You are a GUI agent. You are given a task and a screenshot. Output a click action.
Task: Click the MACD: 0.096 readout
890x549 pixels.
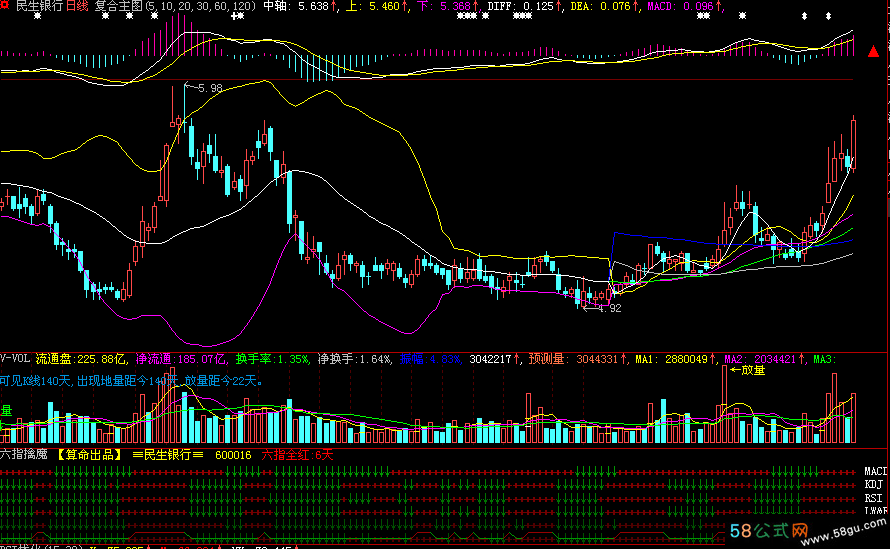click(x=685, y=6)
